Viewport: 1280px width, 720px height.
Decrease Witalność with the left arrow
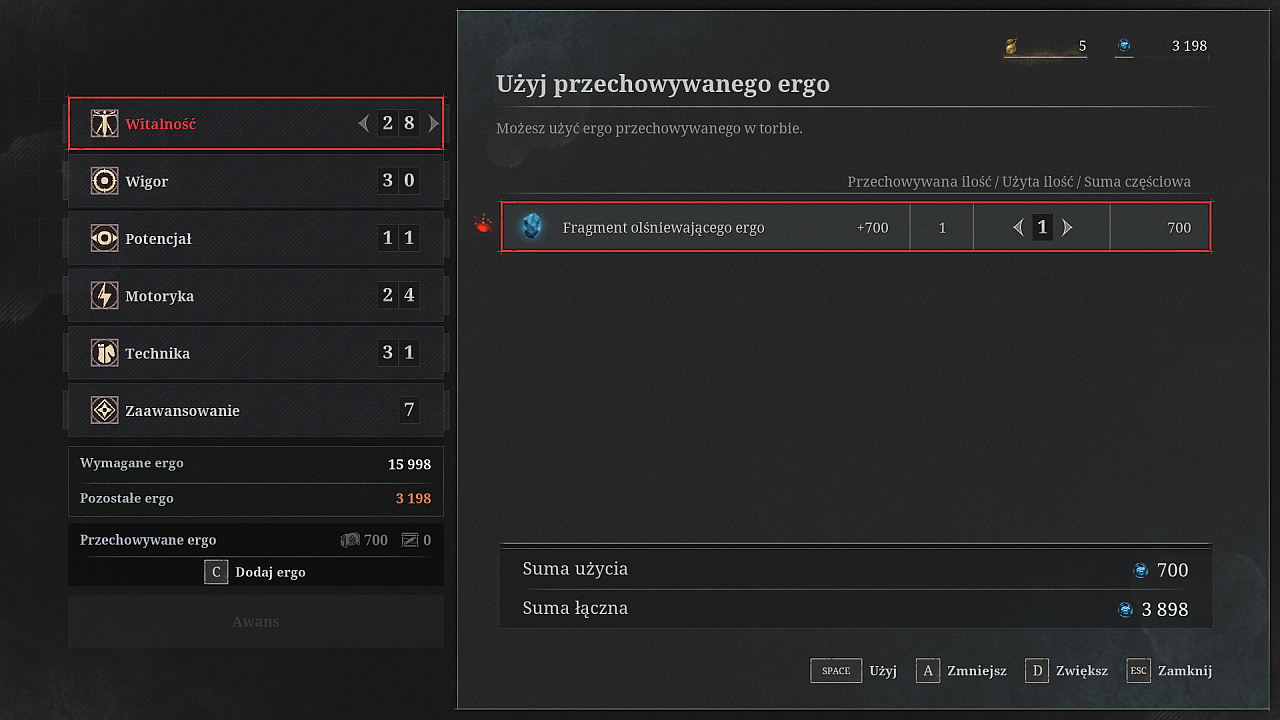[x=364, y=124]
